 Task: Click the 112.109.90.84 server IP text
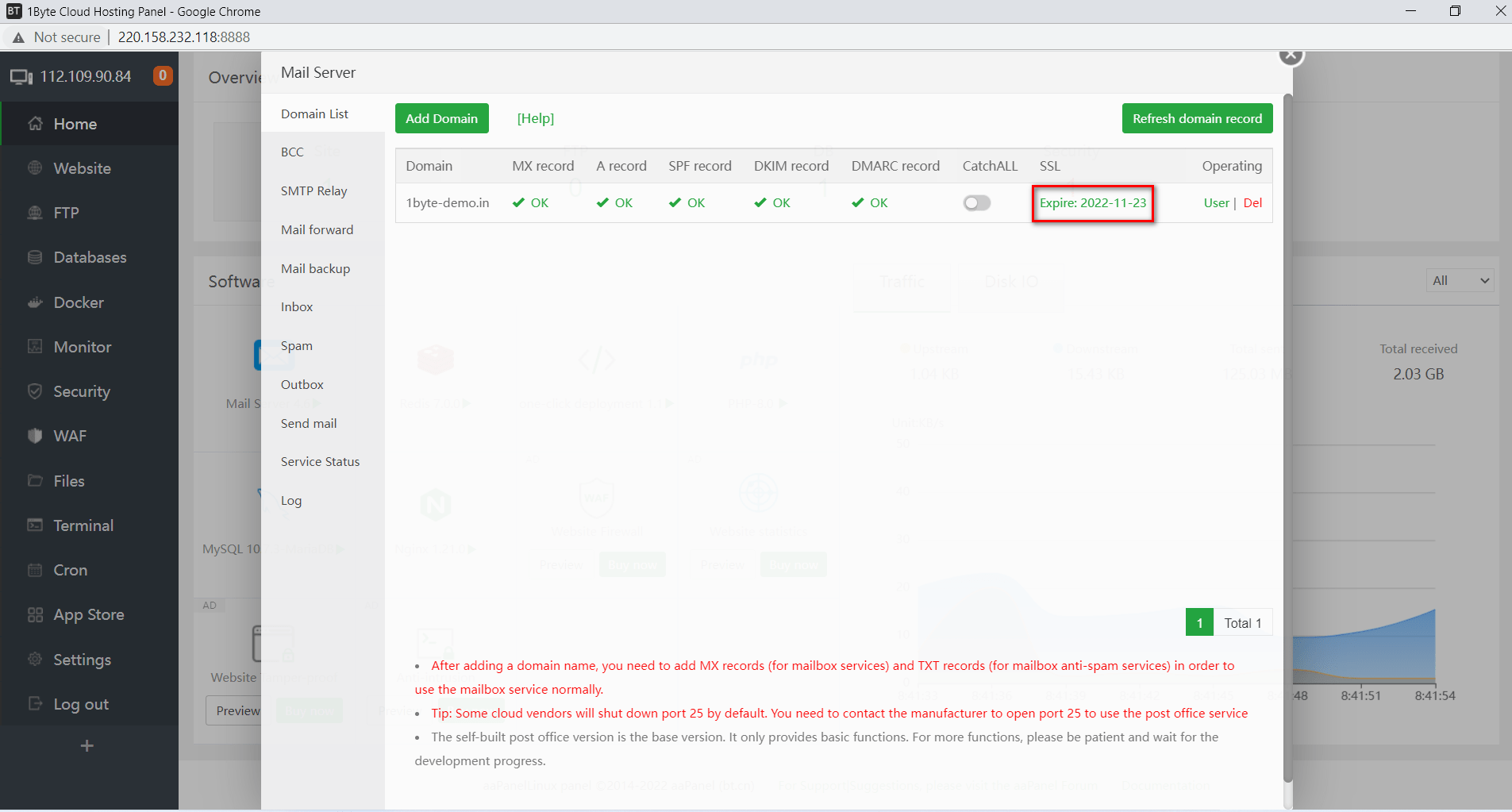point(86,76)
